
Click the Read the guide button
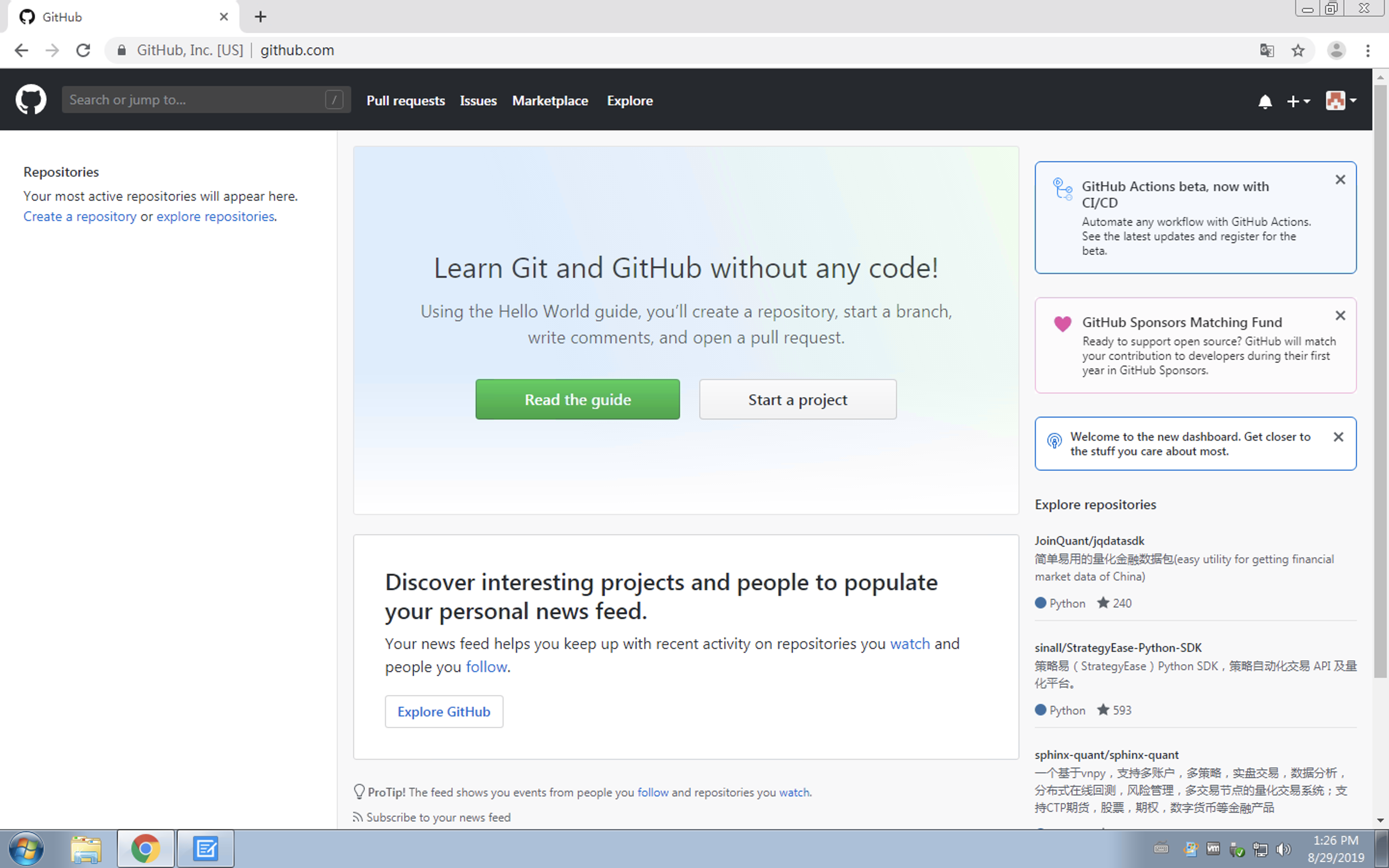click(x=577, y=400)
